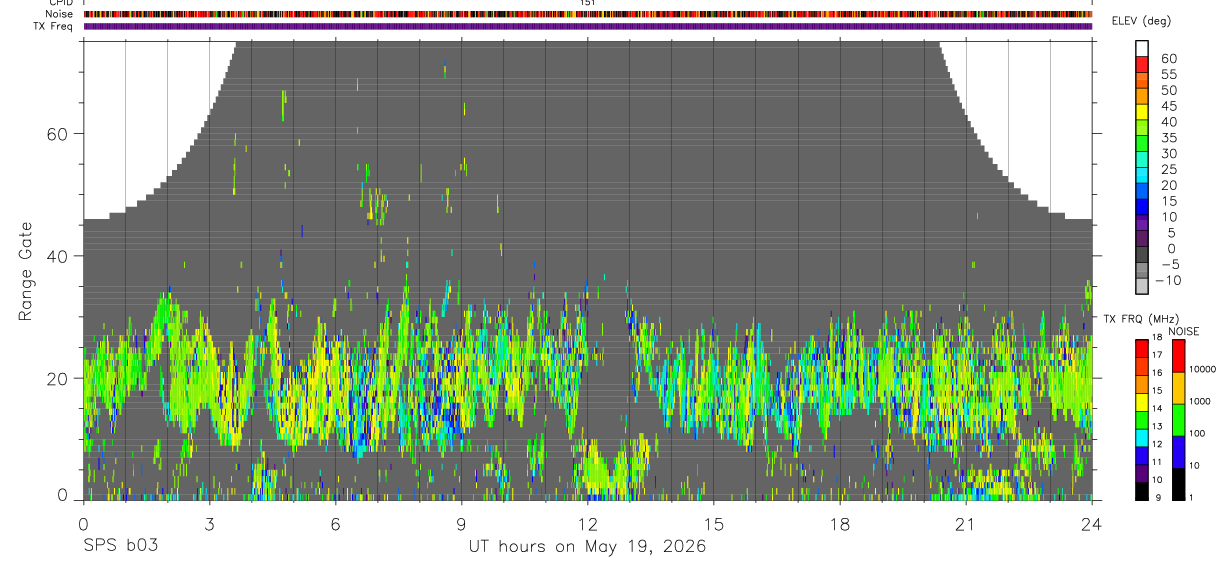Click the '10000' label on the NOISE colorbar

pos(1205,368)
